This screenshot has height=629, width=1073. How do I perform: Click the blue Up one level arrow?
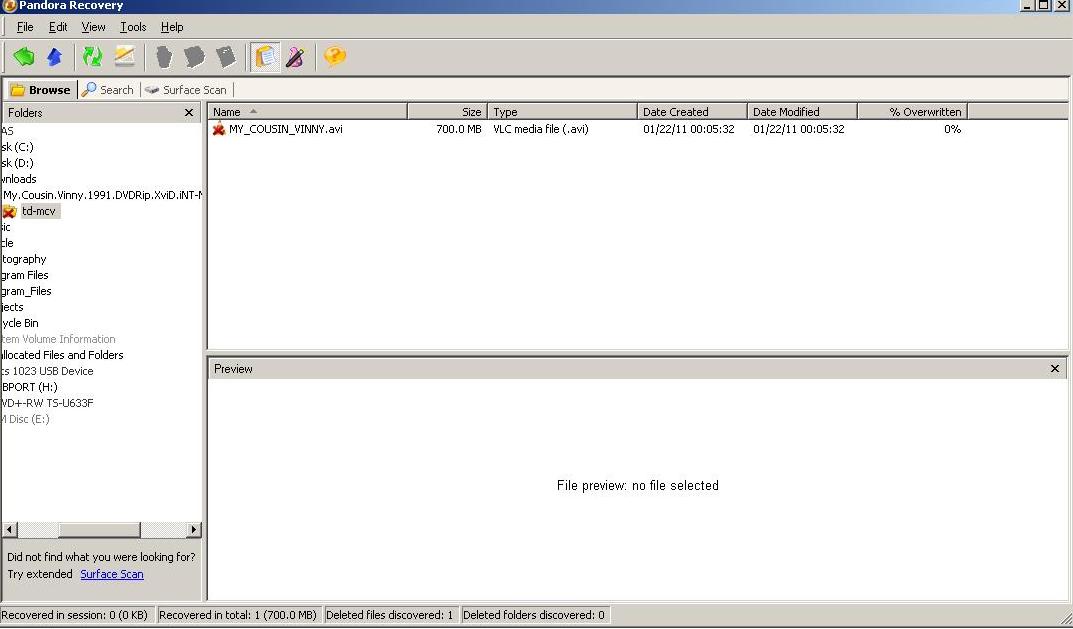[55, 56]
